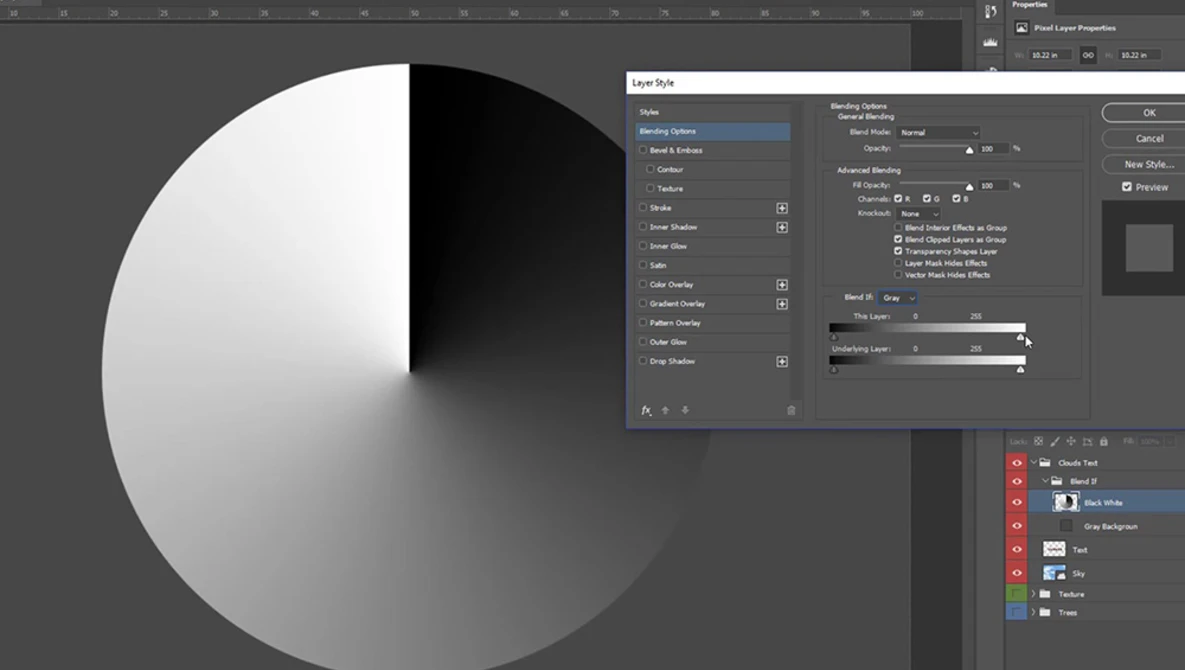Enable the Satin checkbox
This screenshot has width=1185, height=670.
[643, 265]
